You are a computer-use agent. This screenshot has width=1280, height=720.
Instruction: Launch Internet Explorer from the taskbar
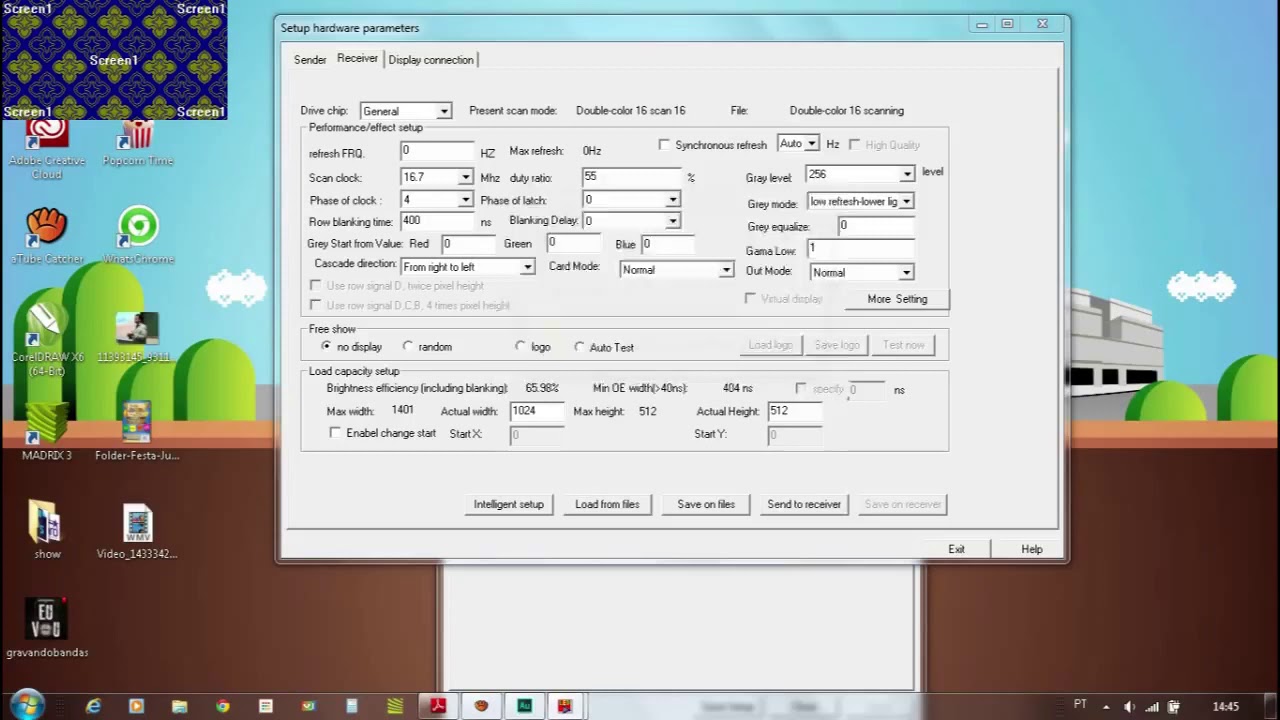(x=93, y=706)
